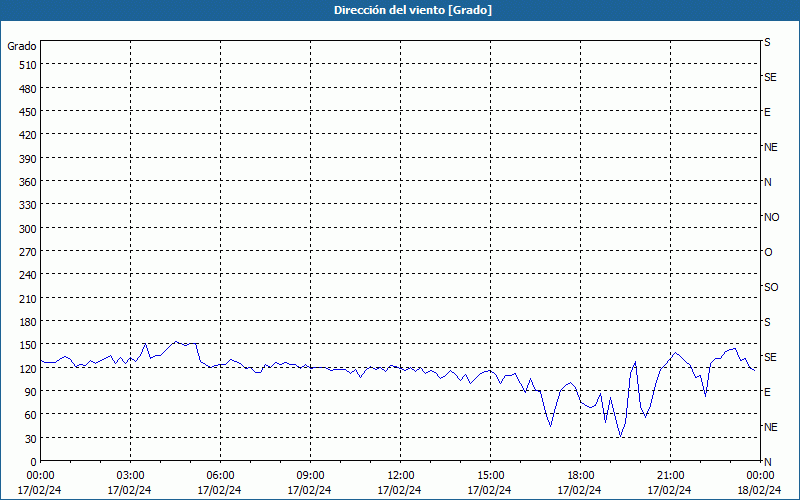This screenshot has height=500, width=800.
Task: Select the 18:00 time label on the x-axis
Action: pyautogui.click(x=581, y=476)
